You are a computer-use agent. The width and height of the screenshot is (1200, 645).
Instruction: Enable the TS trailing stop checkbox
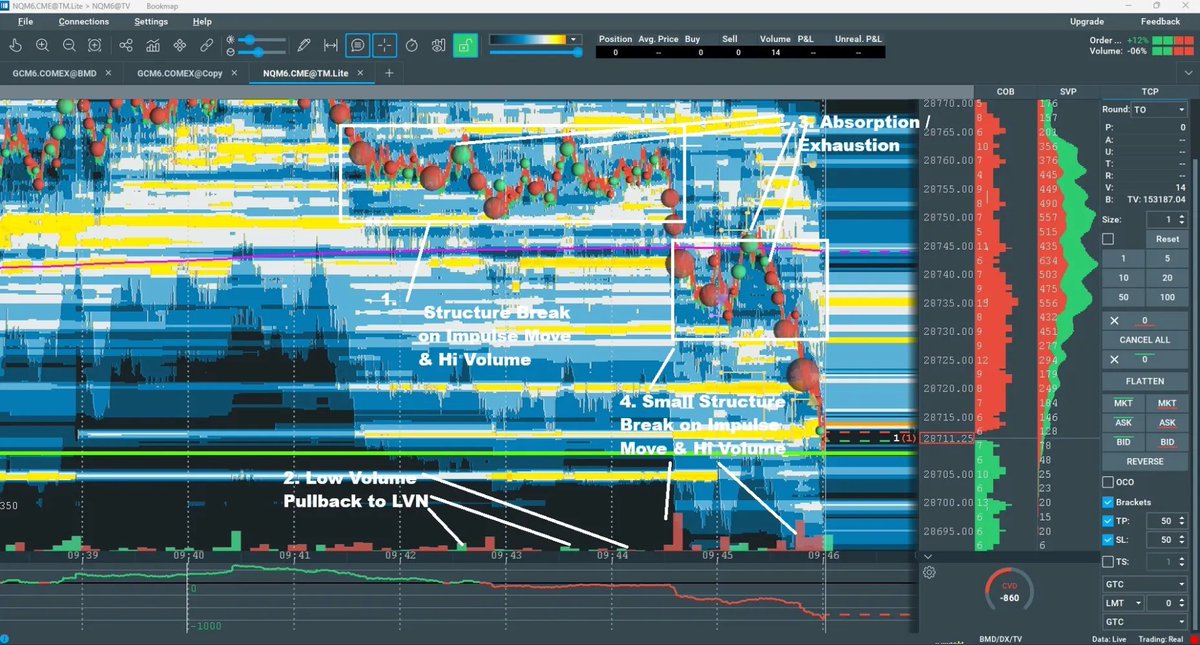[x=1108, y=562]
